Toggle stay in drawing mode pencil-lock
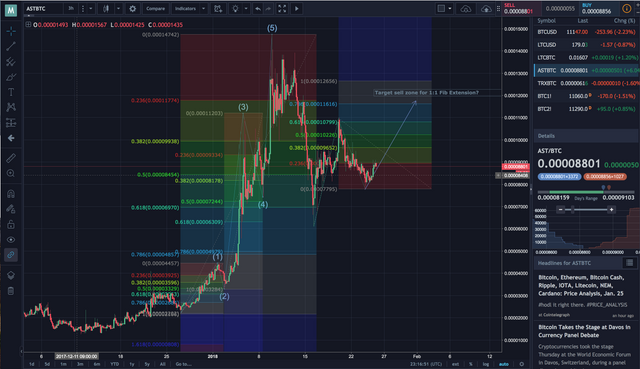This screenshot has height=369, width=640. point(11,209)
